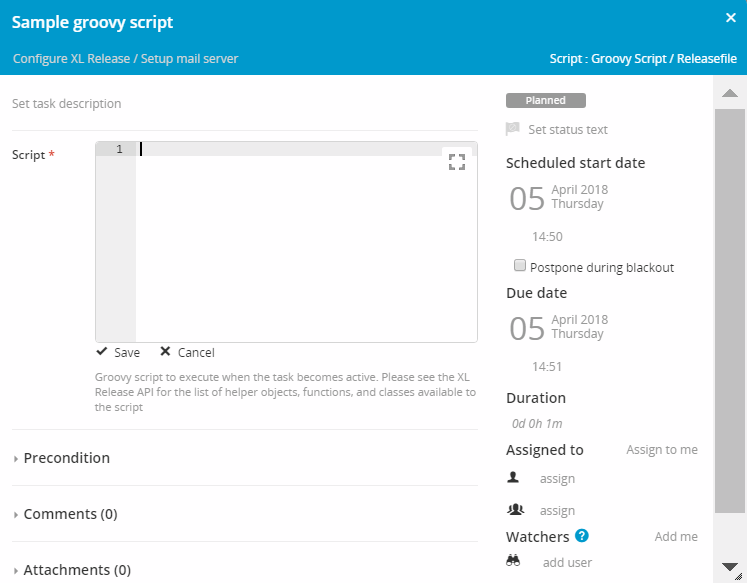The width and height of the screenshot is (747, 583).
Task: Click the scheduled start date 05 April 2018
Action: click(559, 197)
